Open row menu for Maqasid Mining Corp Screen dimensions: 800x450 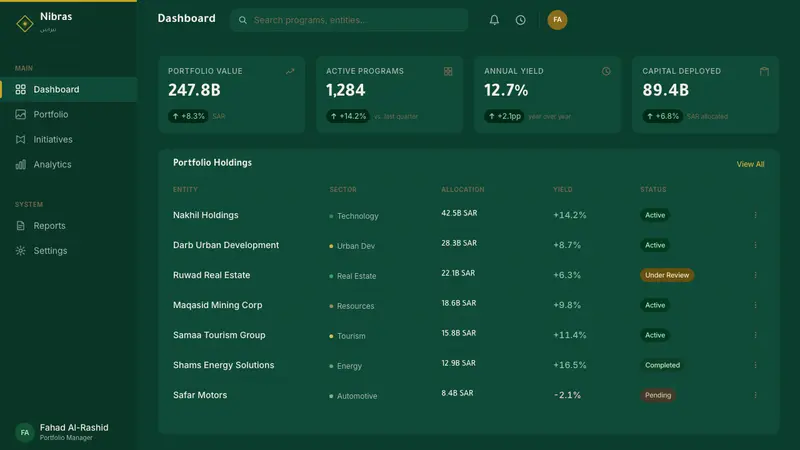click(x=756, y=305)
